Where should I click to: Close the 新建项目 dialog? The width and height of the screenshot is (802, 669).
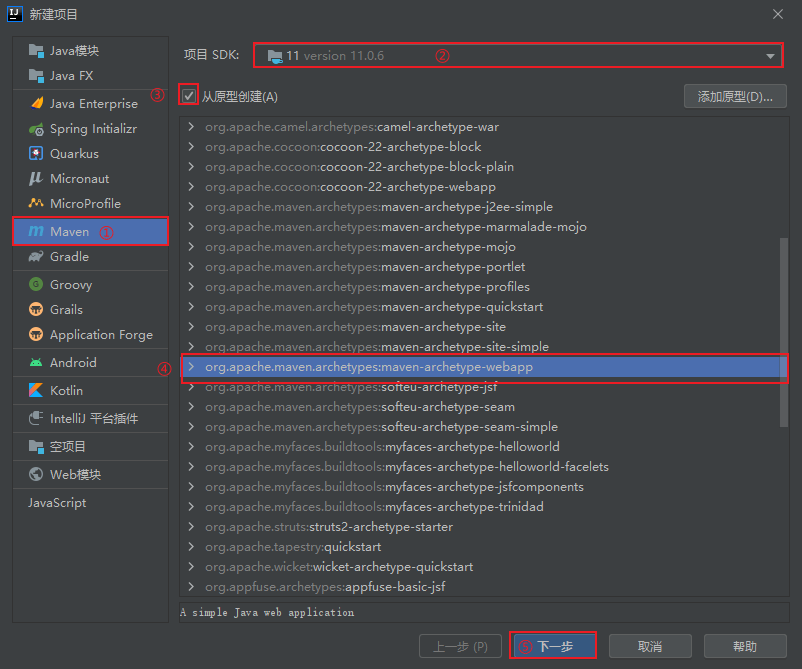point(777,14)
